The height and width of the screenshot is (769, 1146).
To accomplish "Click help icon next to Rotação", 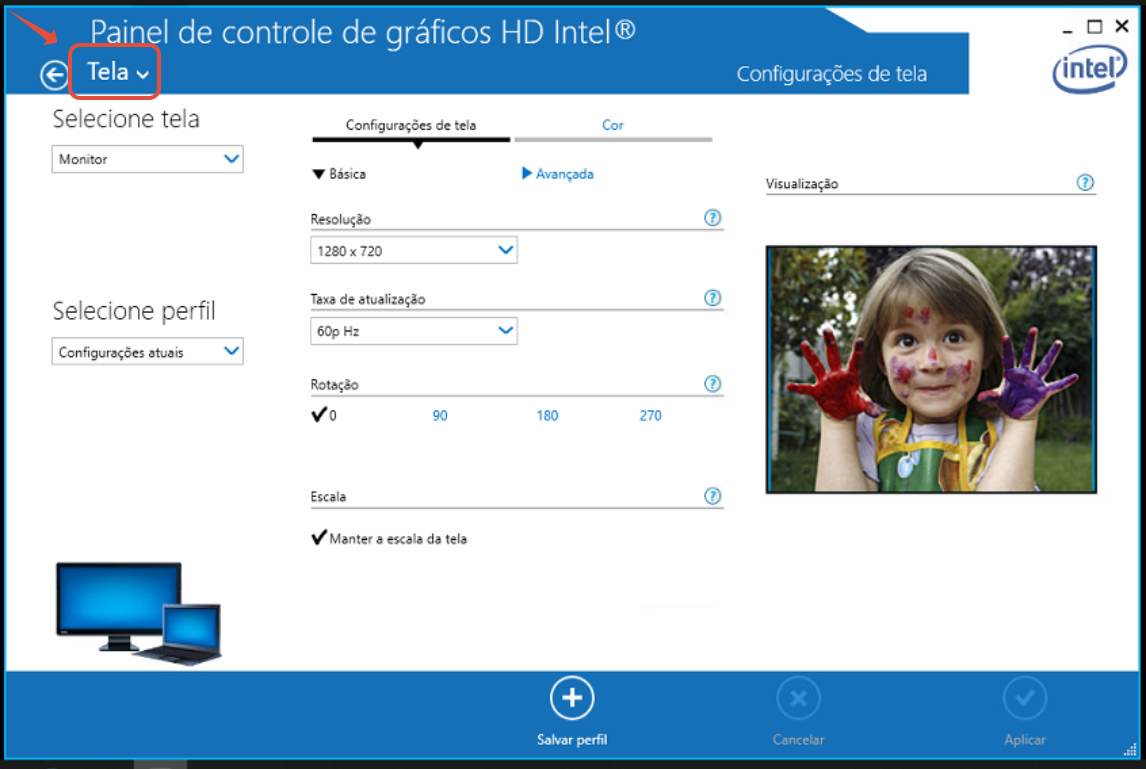I will tap(713, 383).
